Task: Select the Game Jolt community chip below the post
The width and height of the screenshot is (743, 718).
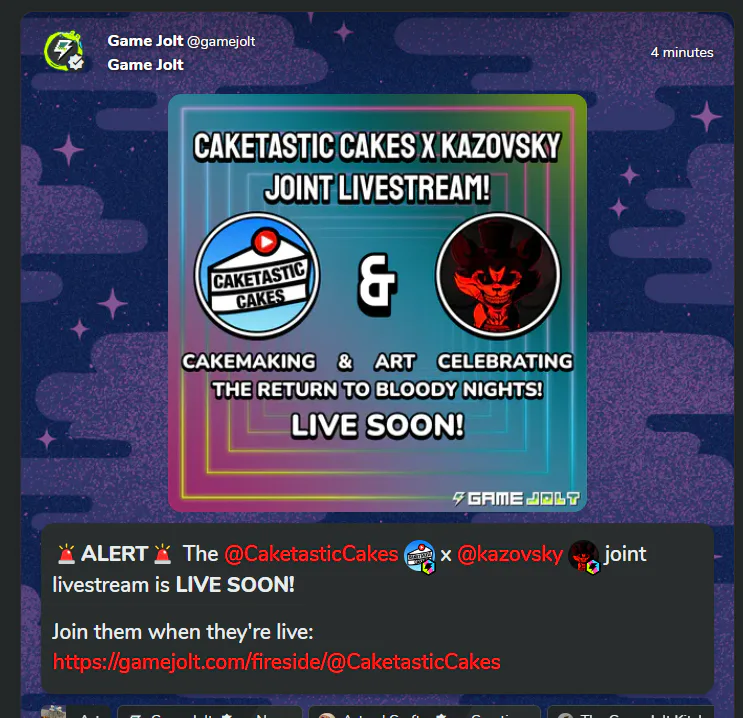Action: (x=209, y=712)
